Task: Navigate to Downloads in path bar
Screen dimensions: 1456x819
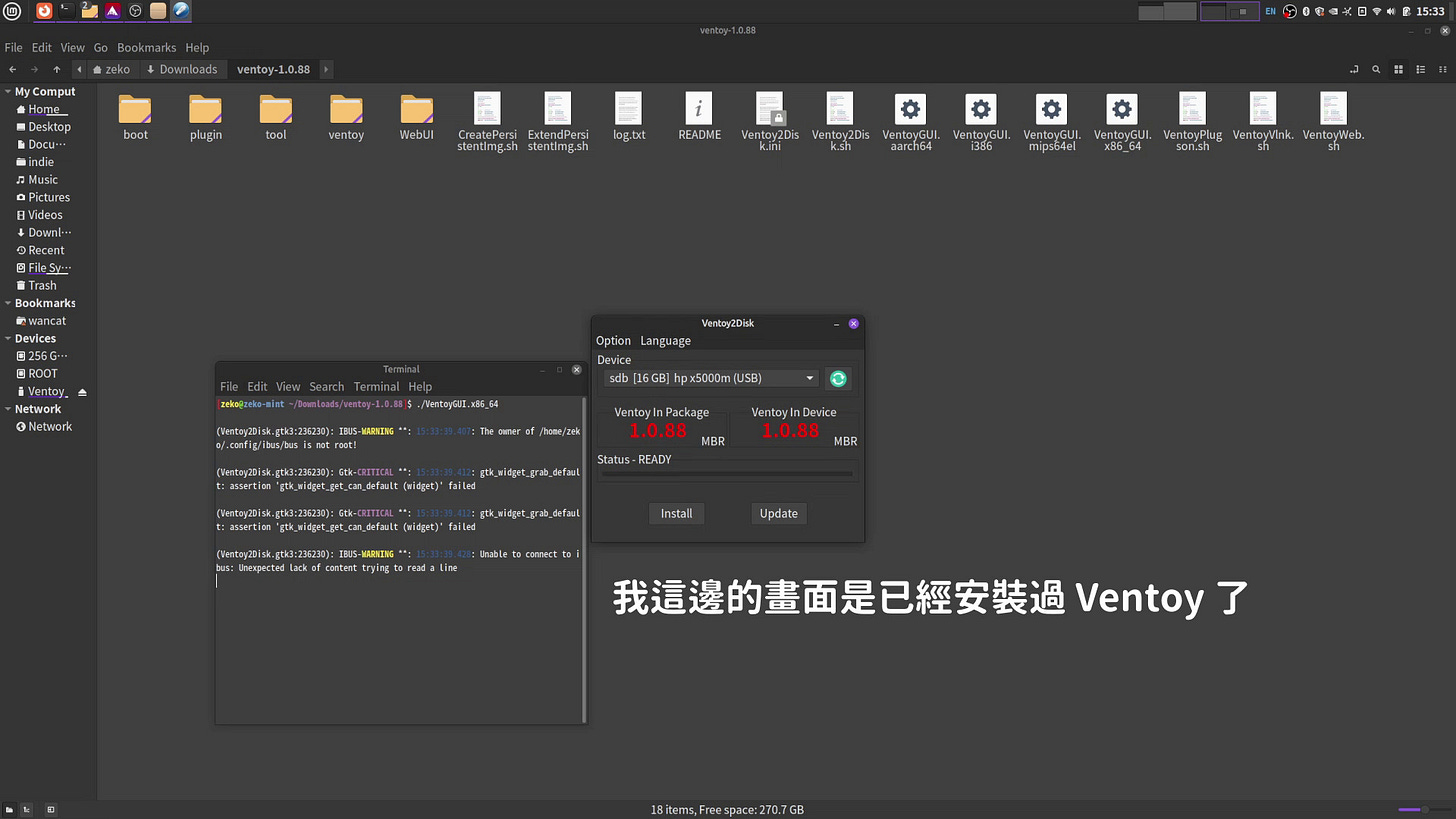Action: pyautogui.click(x=181, y=69)
